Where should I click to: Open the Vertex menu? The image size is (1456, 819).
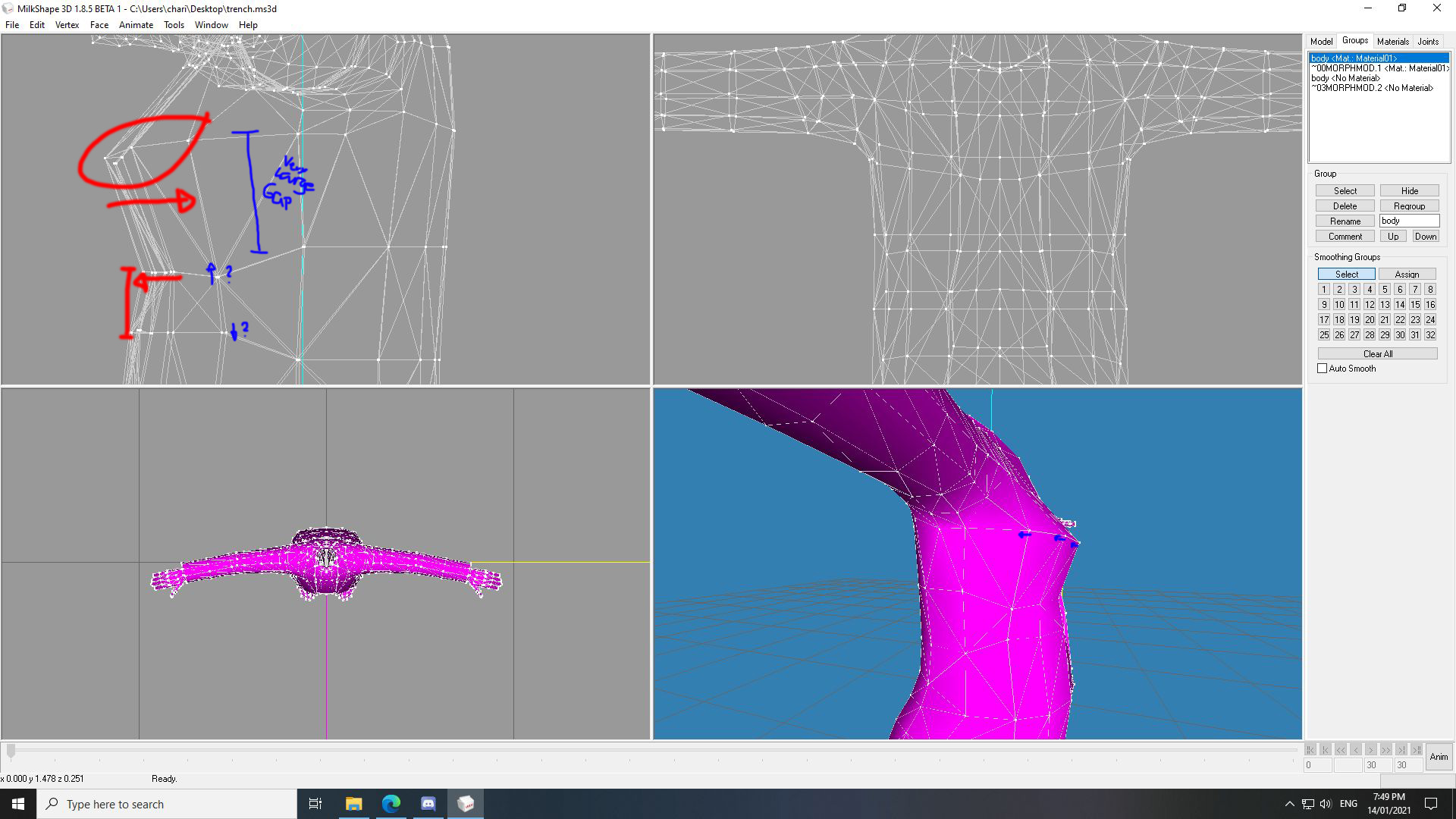(67, 25)
